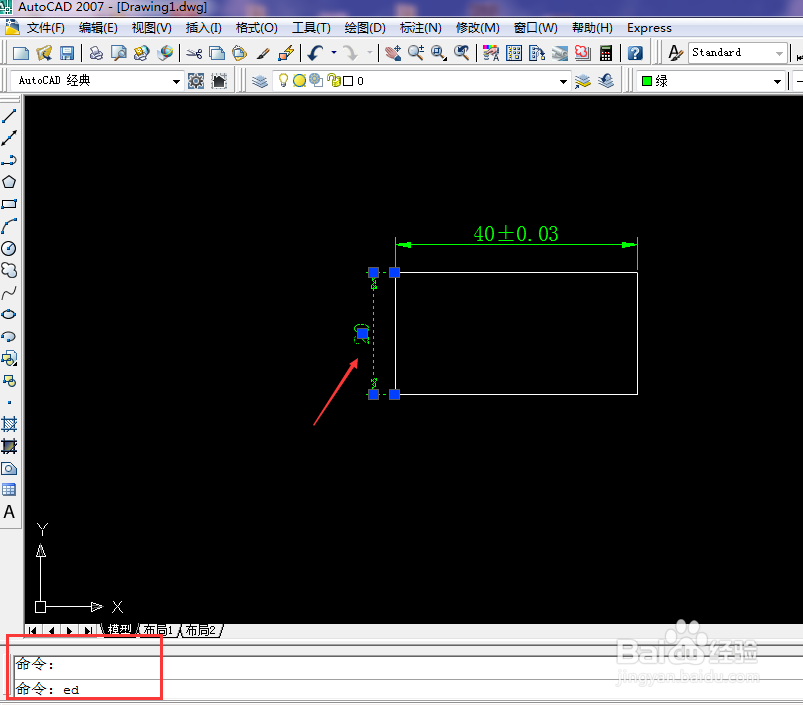Select the Ellipse tool
The height and width of the screenshot is (705, 803).
tap(9, 314)
